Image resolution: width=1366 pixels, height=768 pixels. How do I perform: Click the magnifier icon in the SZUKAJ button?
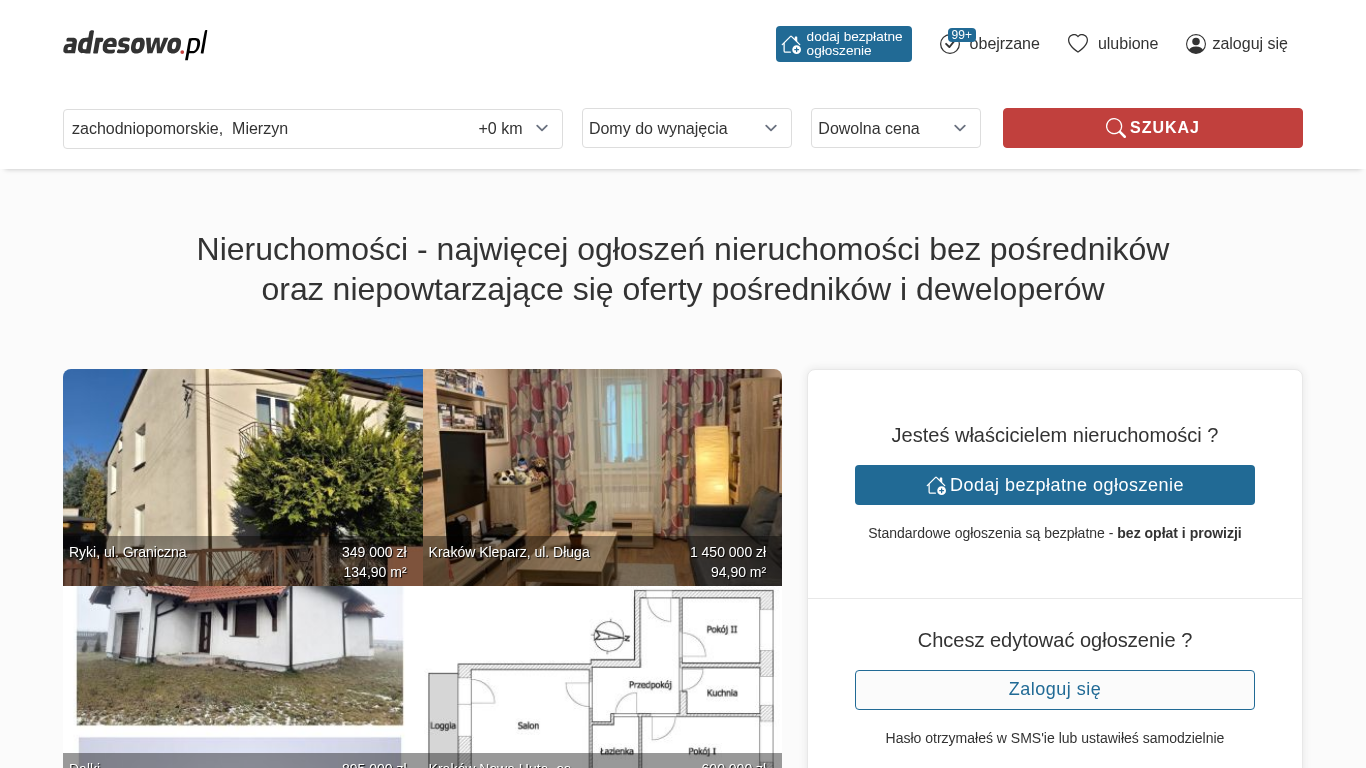pos(1115,128)
